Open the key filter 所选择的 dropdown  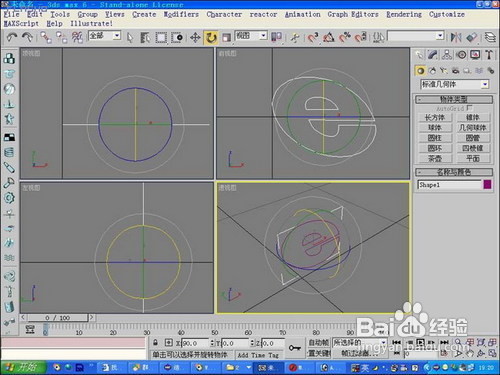[x=360, y=342]
